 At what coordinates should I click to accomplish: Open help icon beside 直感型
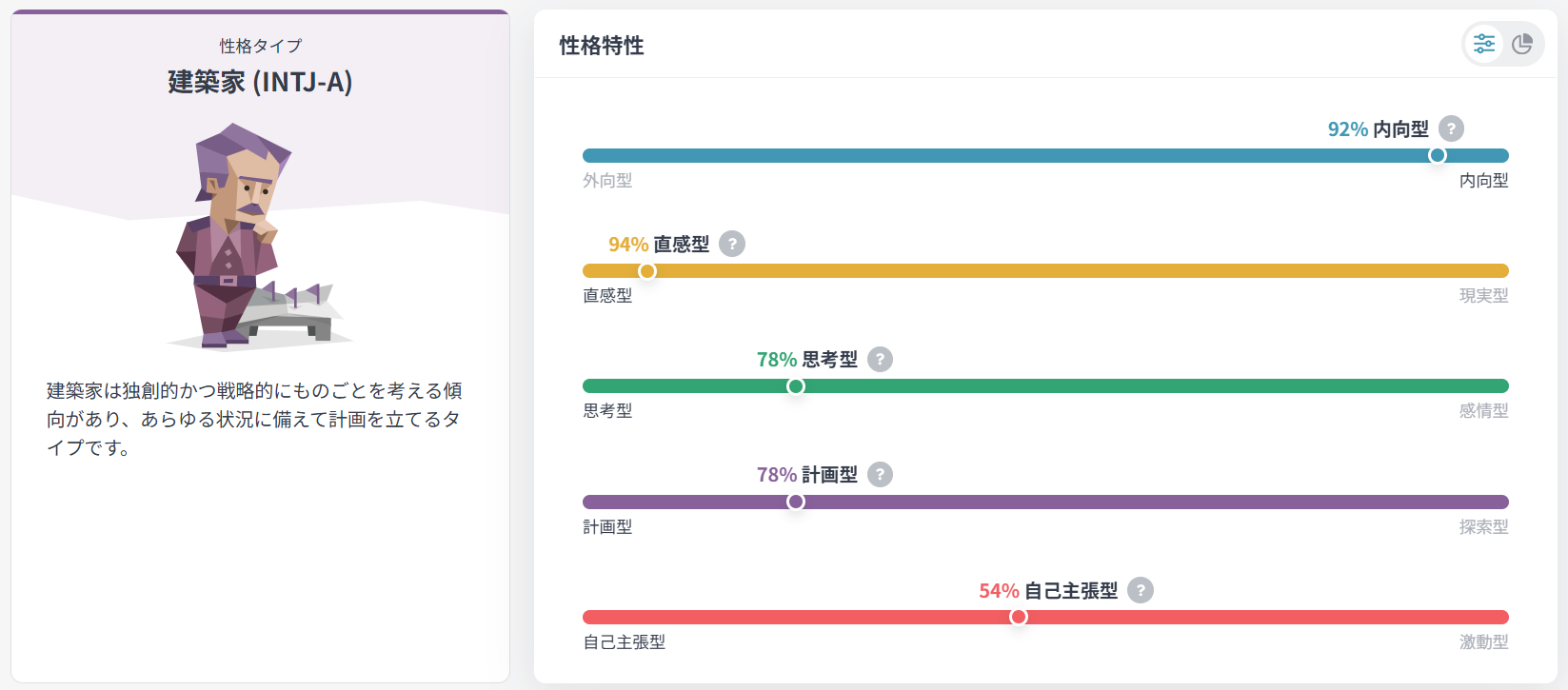(x=731, y=244)
